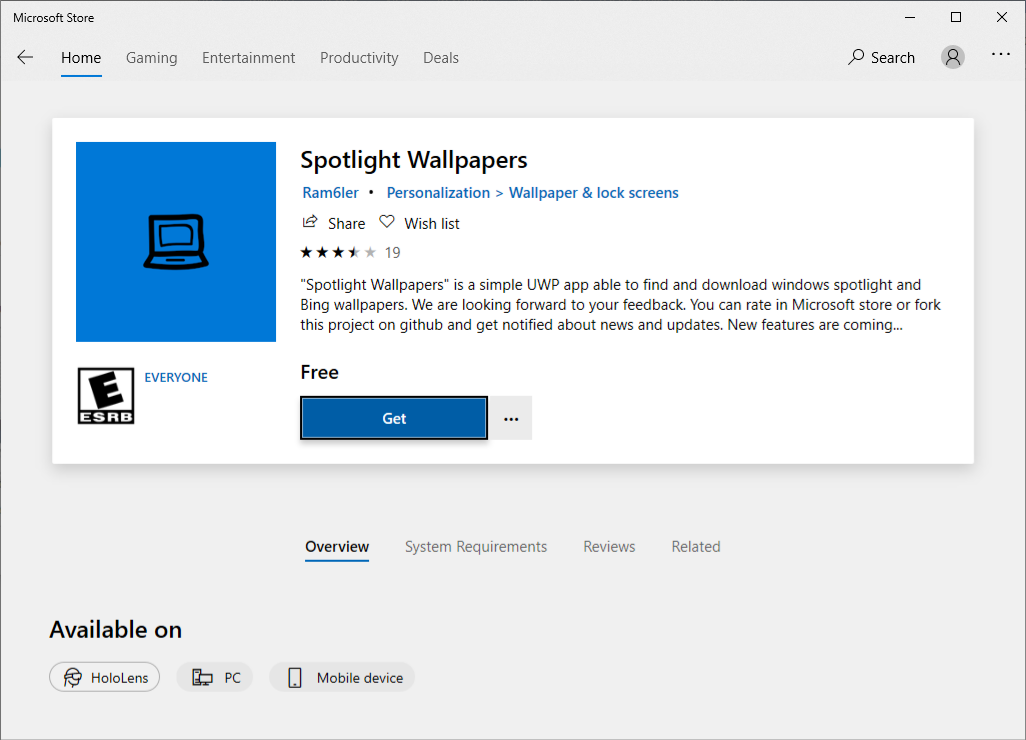
Task: Close the Microsoft Store window
Action: [x=1002, y=18]
